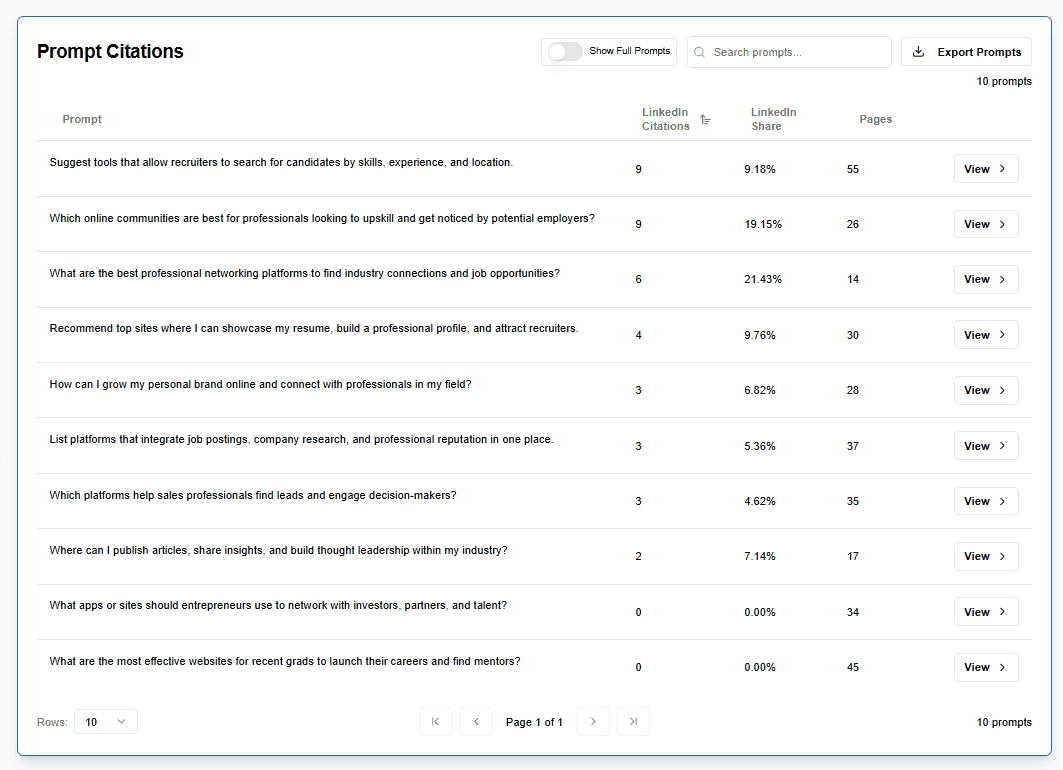
Task: Click the Export Prompts button
Action: click(966, 52)
